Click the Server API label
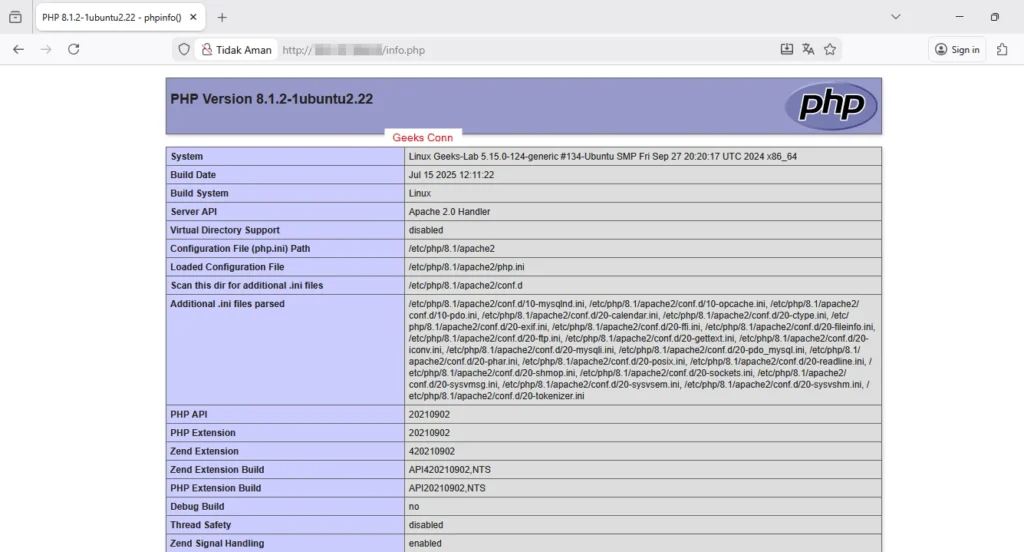The image size is (1024, 552). coord(193,212)
